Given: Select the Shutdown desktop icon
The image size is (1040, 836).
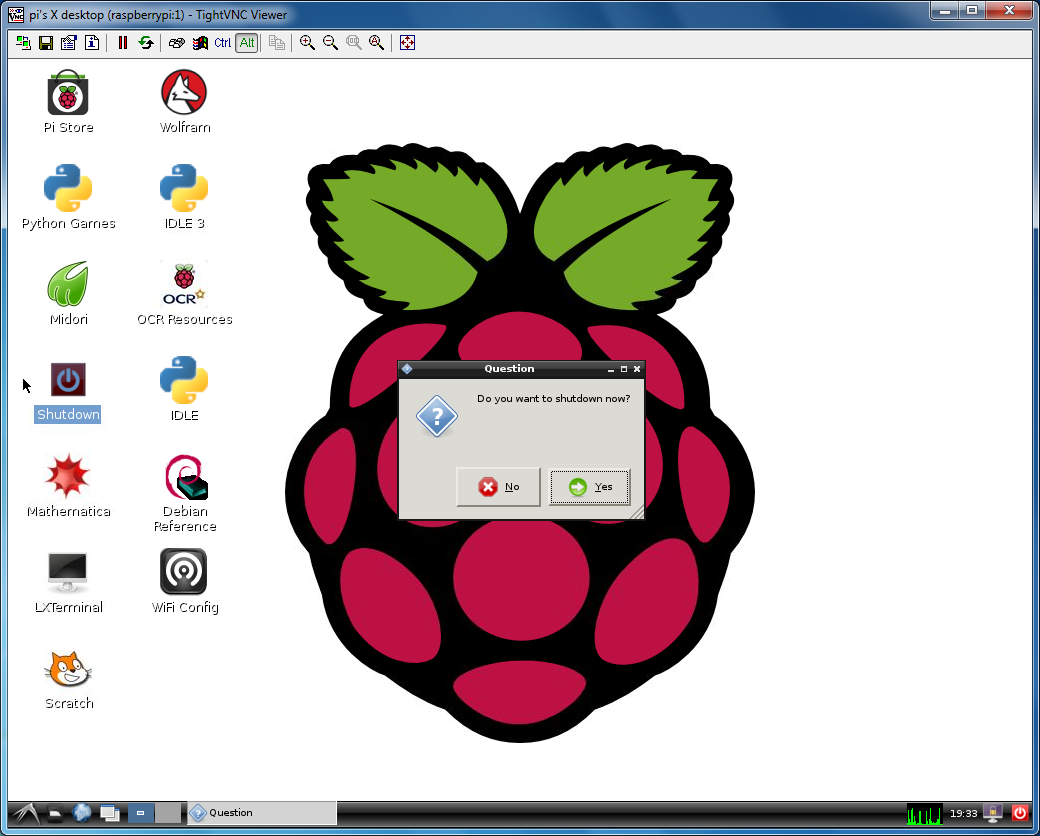Looking at the screenshot, I should (x=68, y=391).
